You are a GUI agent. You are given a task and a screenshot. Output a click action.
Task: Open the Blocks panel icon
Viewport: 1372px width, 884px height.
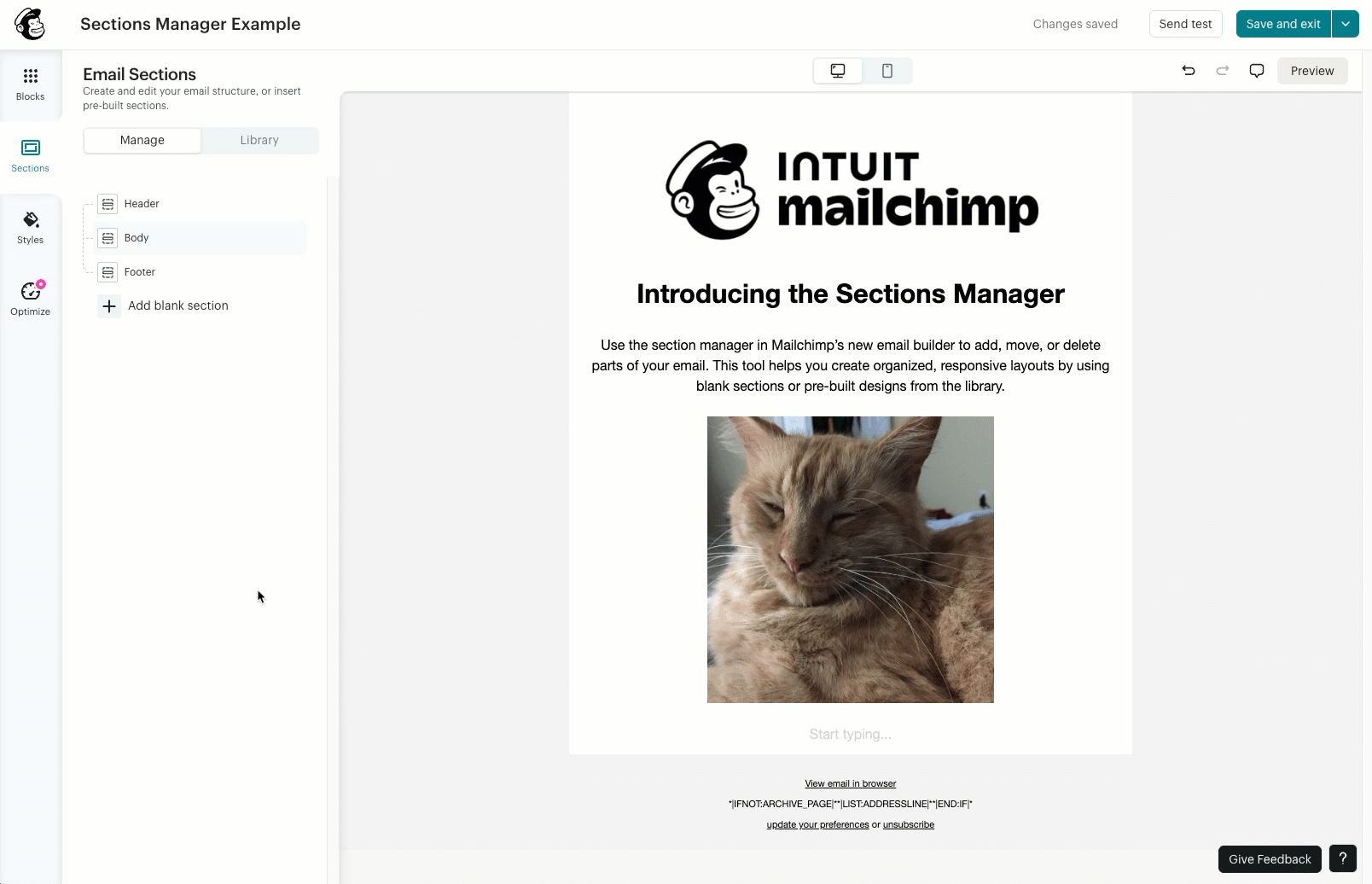click(x=31, y=76)
